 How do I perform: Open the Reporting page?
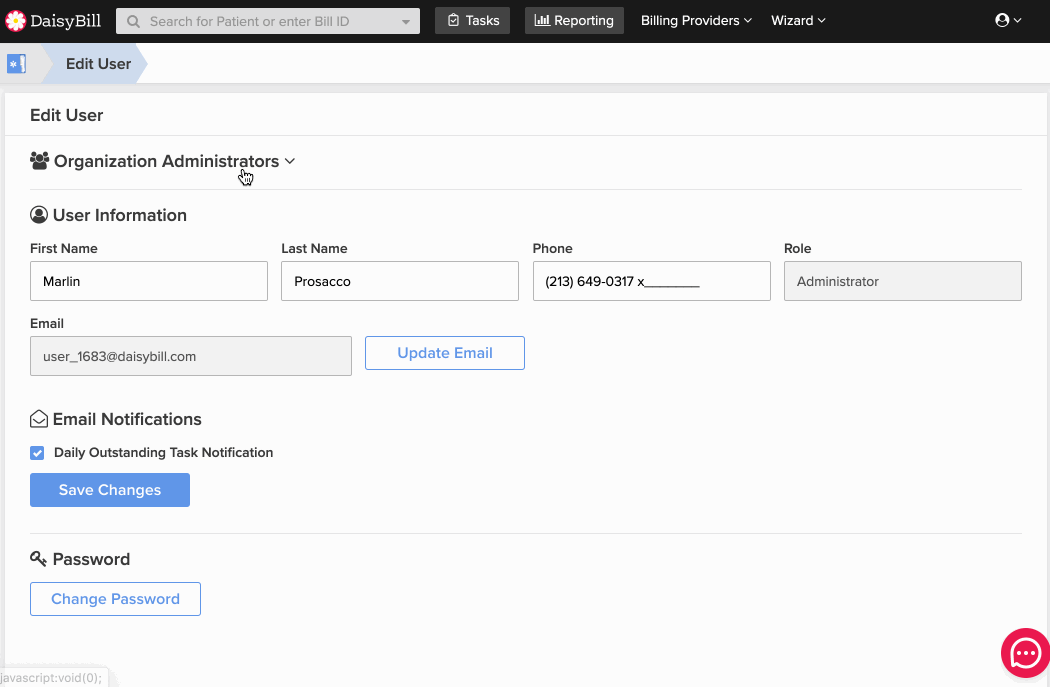(574, 21)
